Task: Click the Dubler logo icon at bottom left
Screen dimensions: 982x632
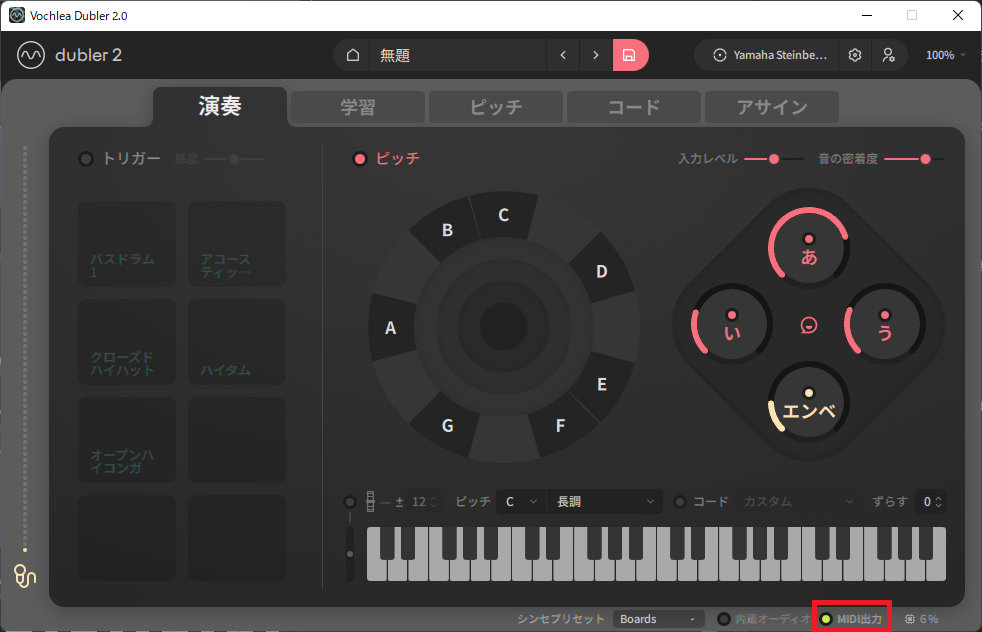Action: [x=25, y=575]
